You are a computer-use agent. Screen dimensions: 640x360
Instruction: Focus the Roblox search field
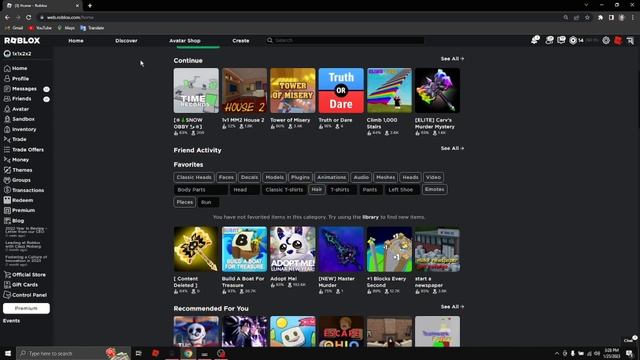[x=345, y=40]
